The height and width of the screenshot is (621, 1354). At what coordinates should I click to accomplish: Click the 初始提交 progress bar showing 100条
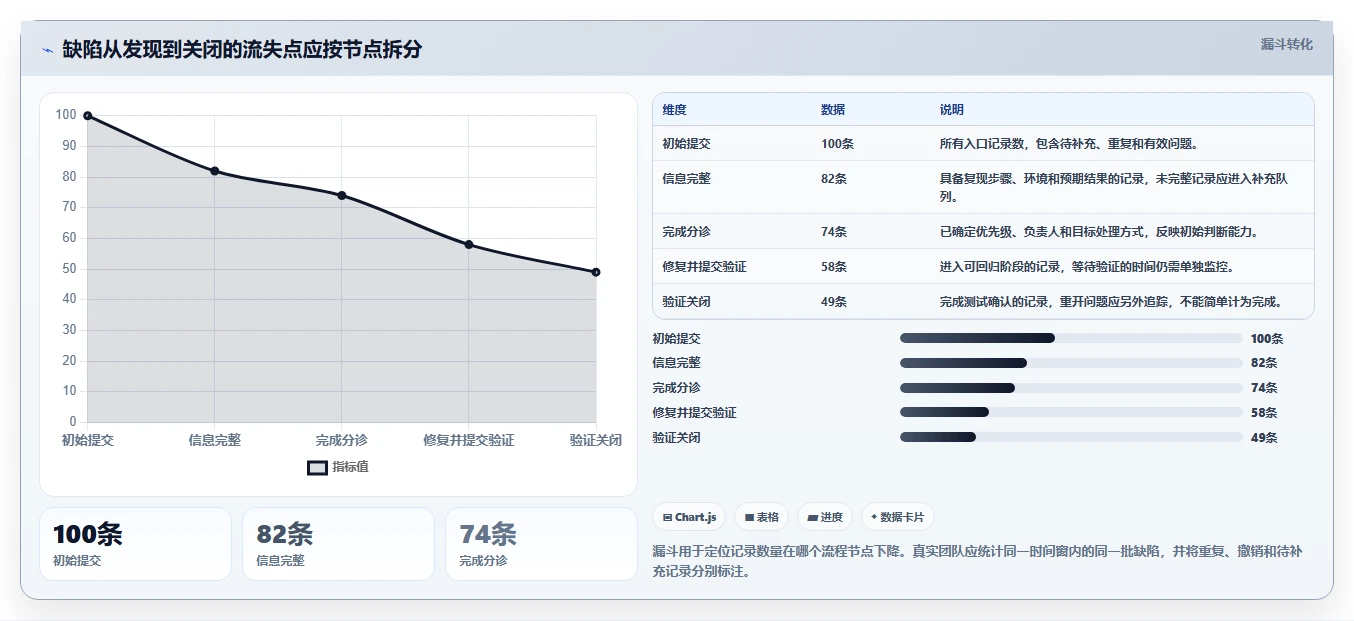coord(1071,338)
